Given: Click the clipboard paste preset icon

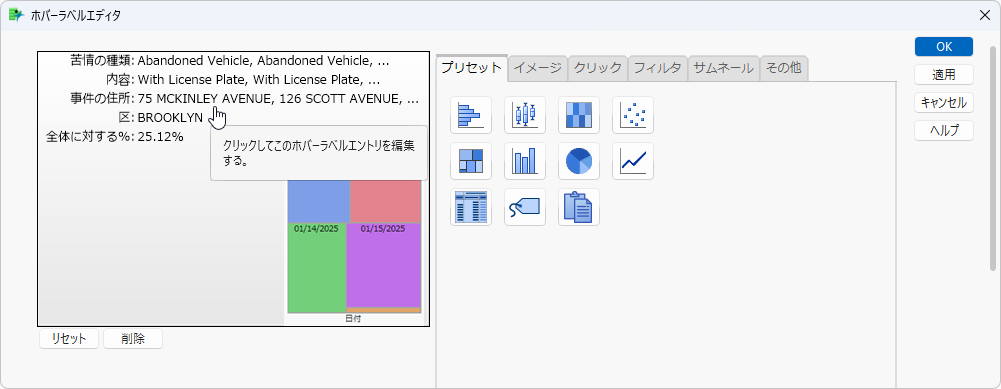Looking at the screenshot, I should coord(579,207).
